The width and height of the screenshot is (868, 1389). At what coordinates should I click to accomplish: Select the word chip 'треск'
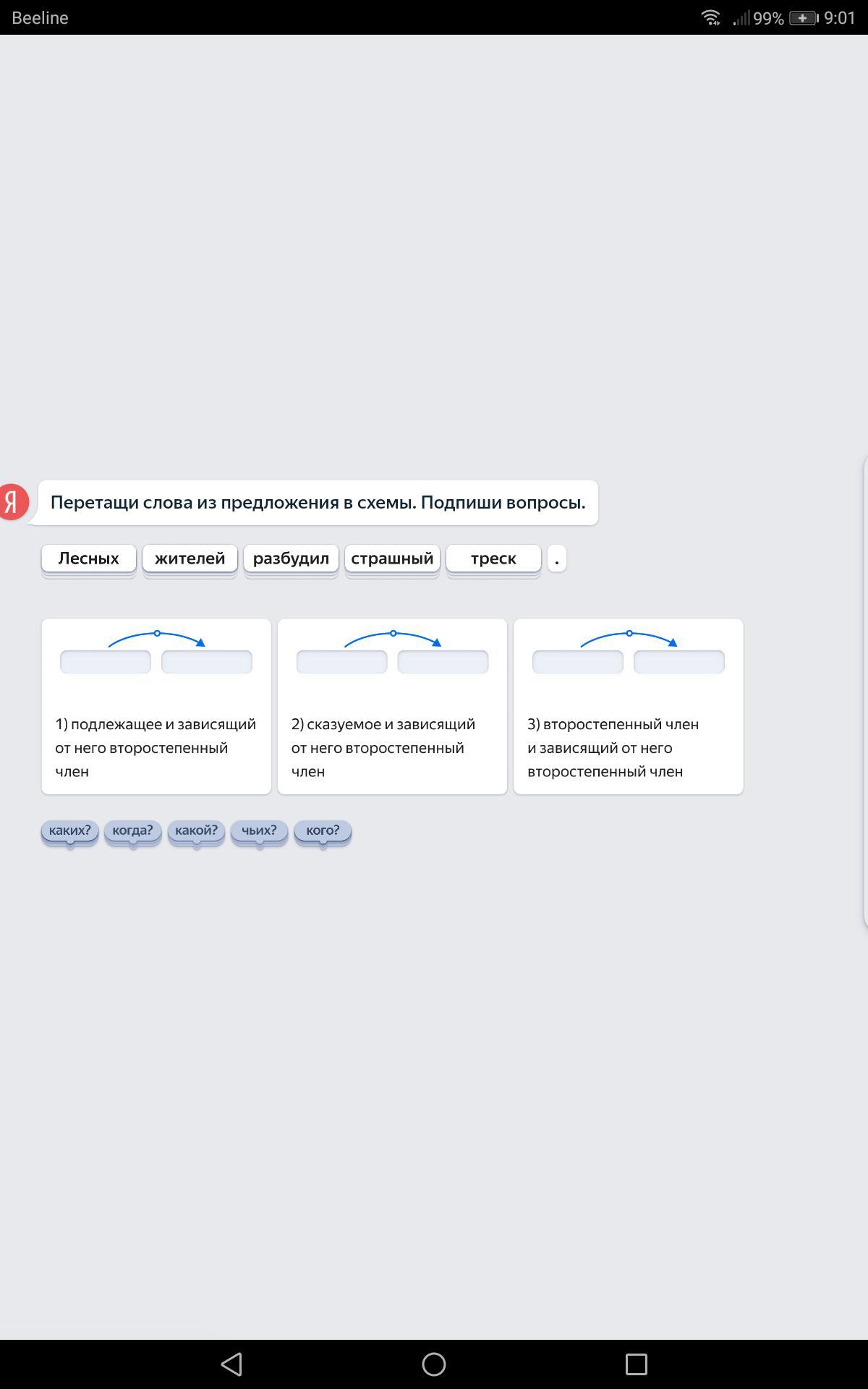point(493,558)
